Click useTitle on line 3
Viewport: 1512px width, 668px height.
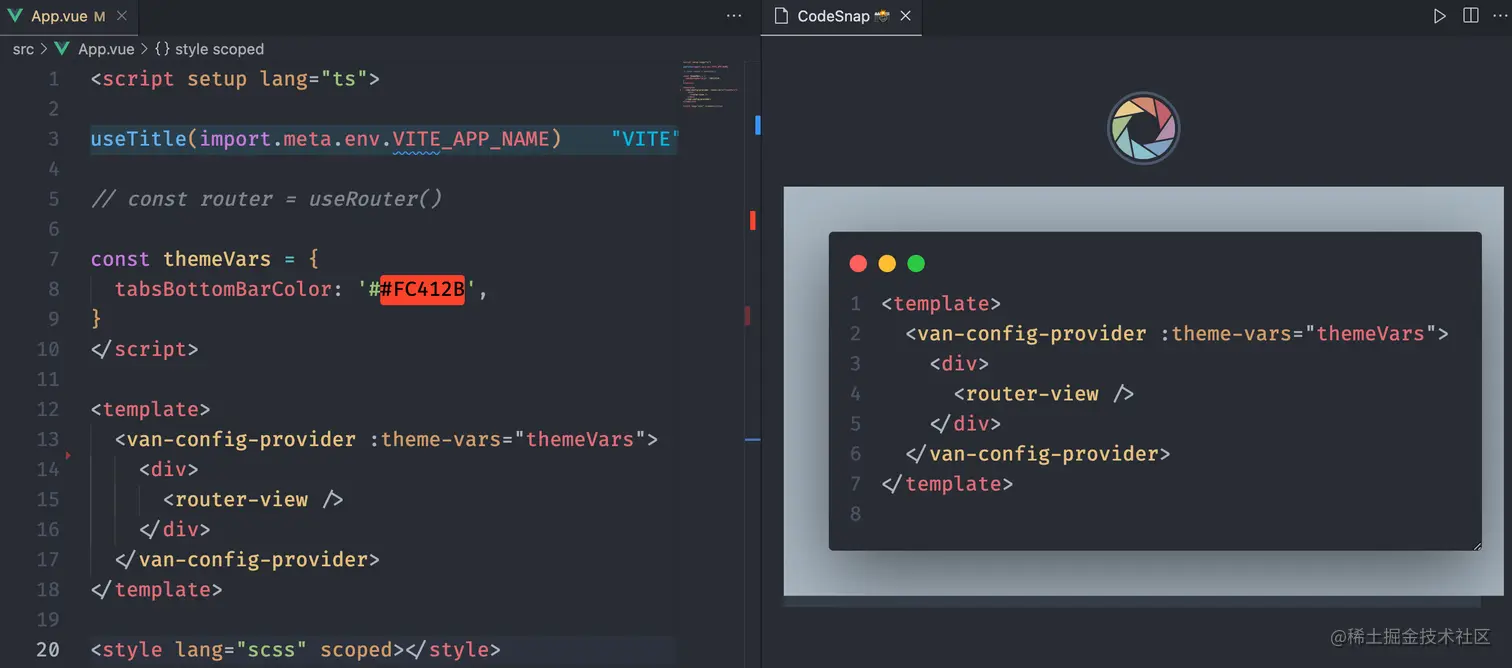point(138,139)
